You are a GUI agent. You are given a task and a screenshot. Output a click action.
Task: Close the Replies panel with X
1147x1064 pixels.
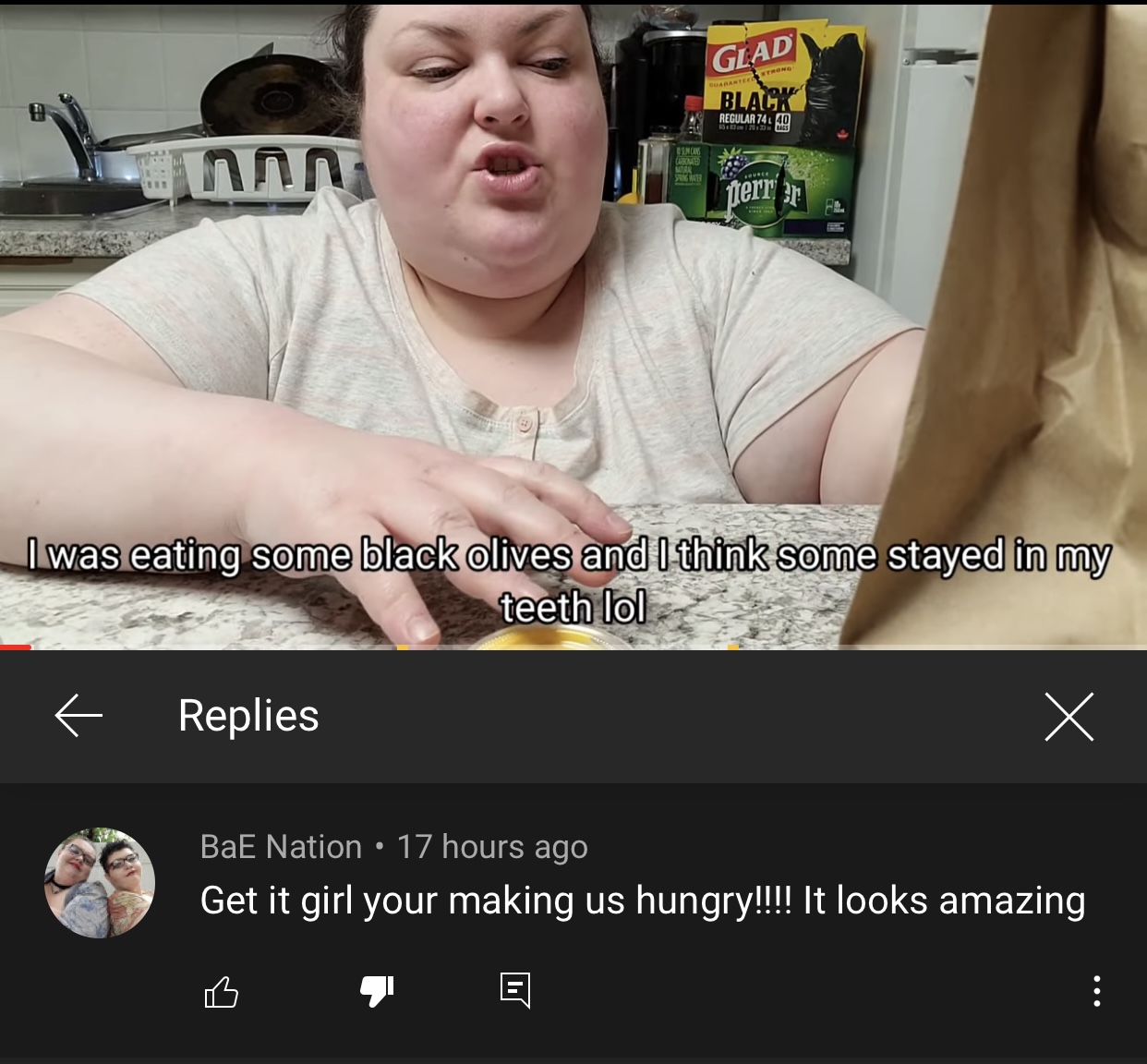pos(1069,717)
